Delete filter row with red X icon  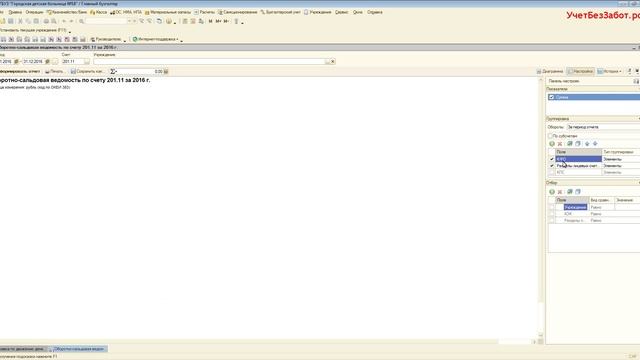tap(560, 192)
